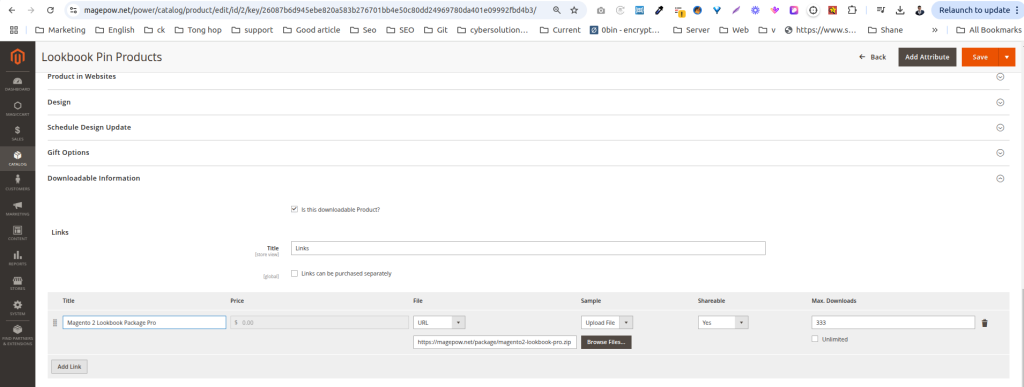This screenshot has width=1024, height=387.
Task: Open Stores menu in the sidebar
Action: 17,283
